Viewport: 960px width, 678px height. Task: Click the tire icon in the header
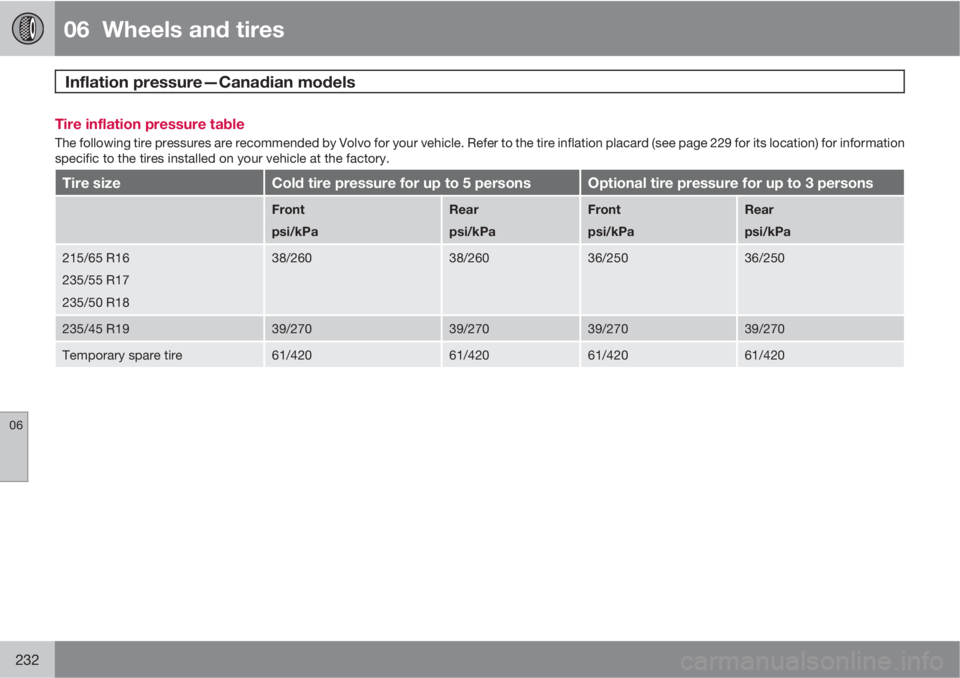[28, 28]
